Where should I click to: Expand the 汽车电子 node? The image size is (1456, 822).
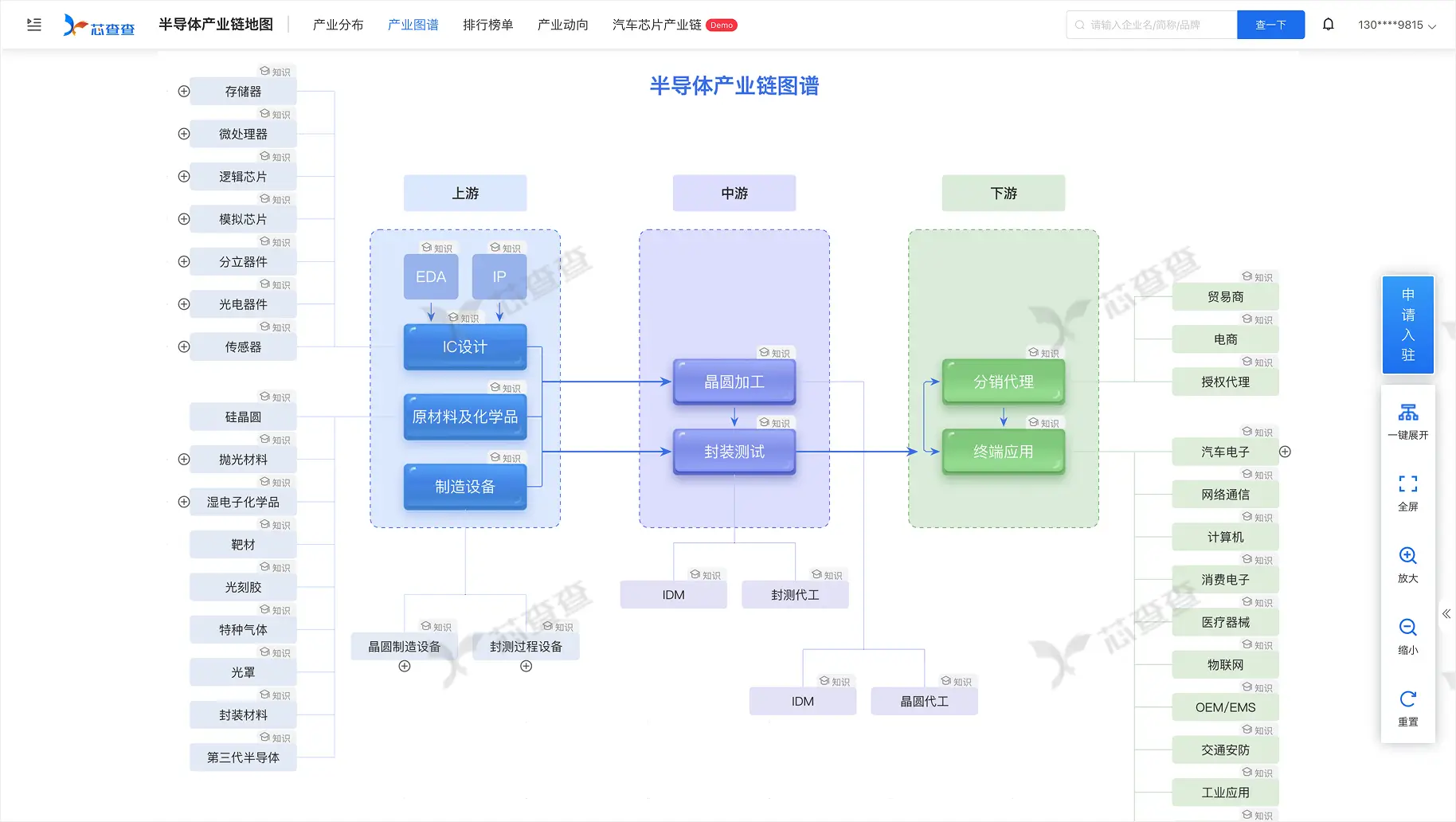(1285, 452)
